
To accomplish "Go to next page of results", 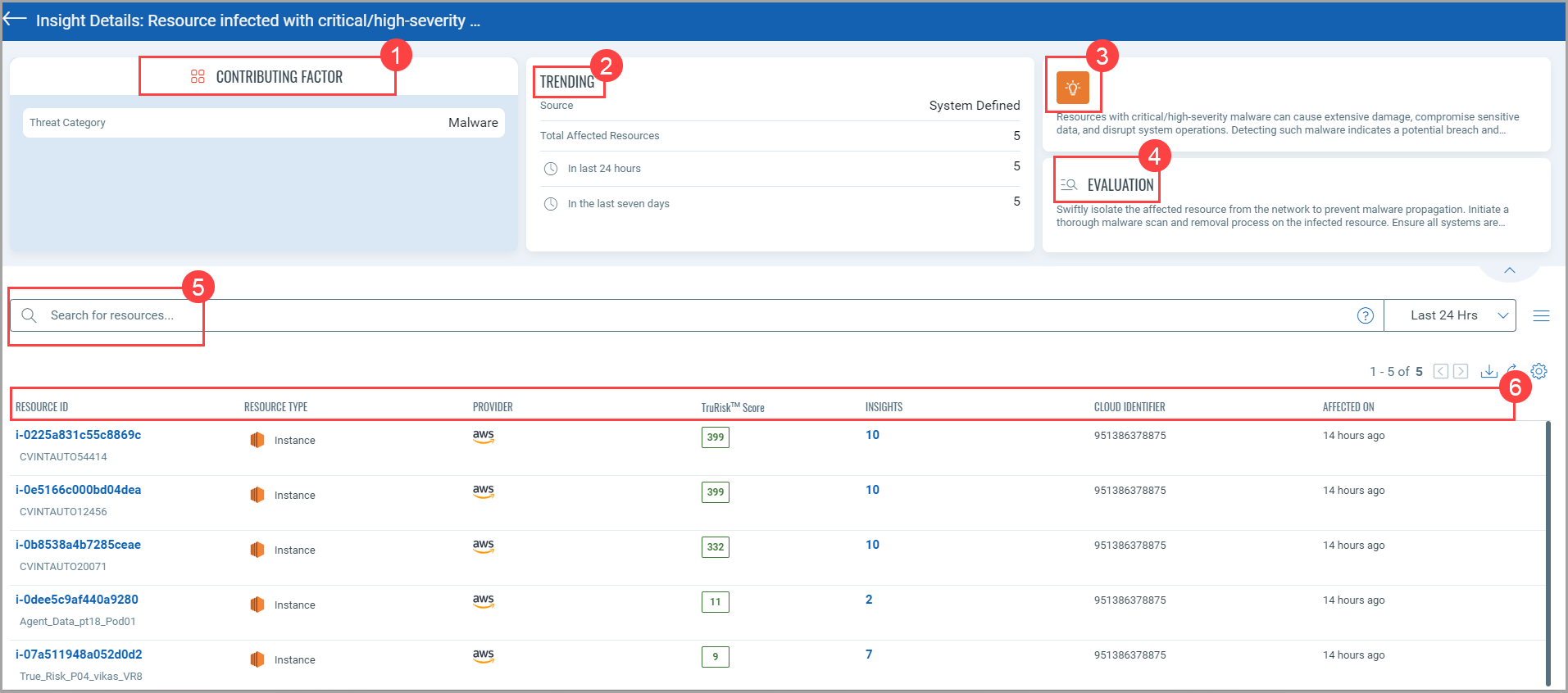I will pos(1461,371).
